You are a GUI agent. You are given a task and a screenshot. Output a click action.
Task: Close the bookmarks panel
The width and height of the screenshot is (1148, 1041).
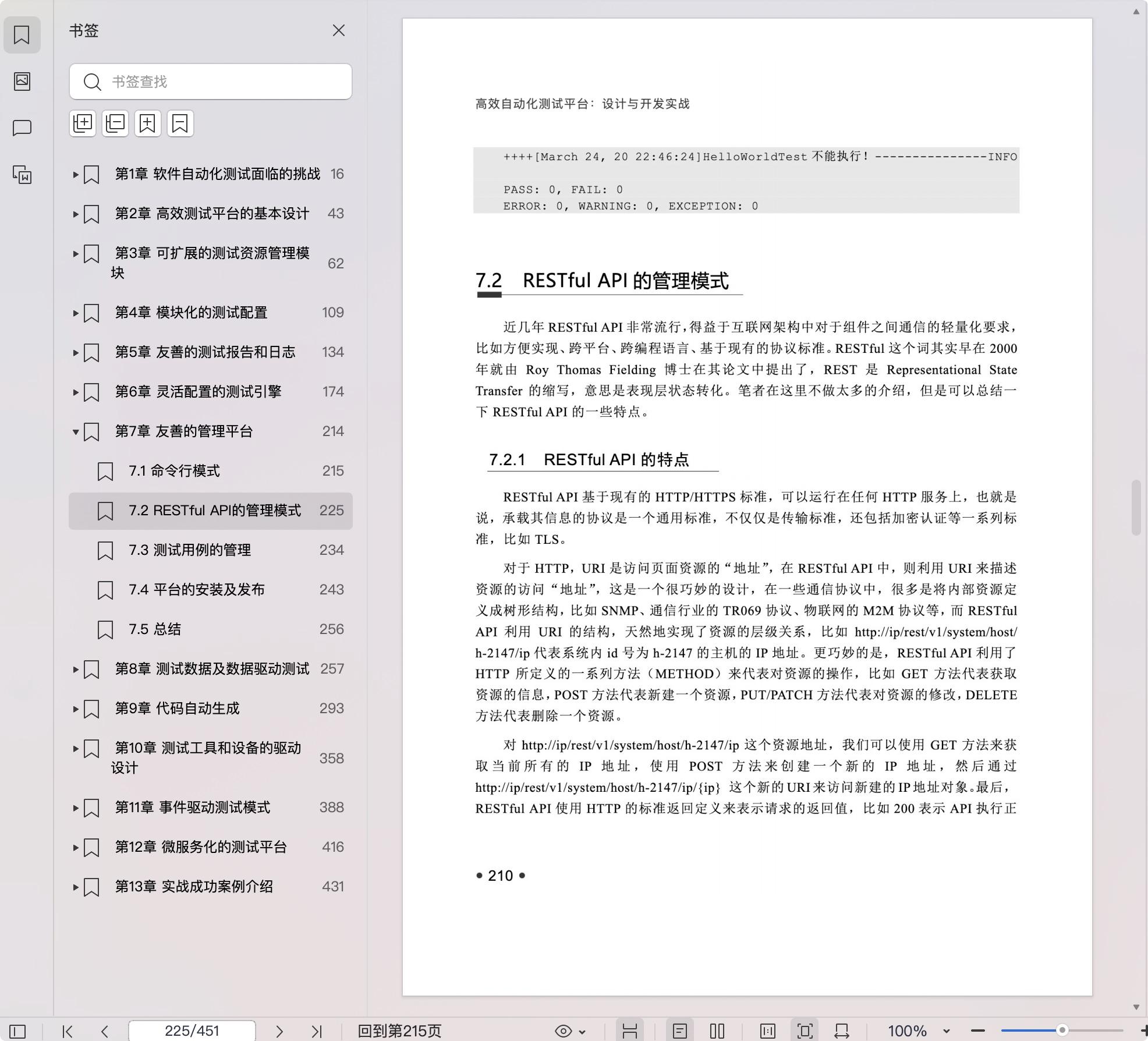click(x=338, y=30)
